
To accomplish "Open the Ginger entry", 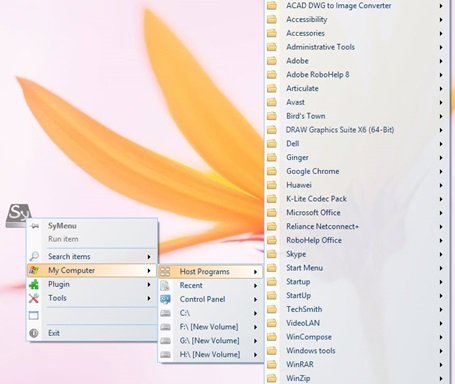I will 356,157.
